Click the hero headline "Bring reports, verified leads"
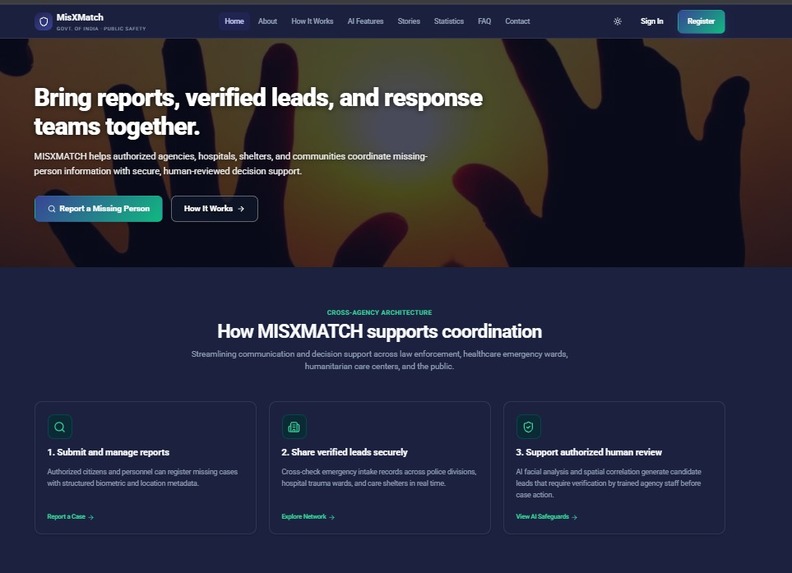The height and width of the screenshot is (573, 792). coord(258,112)
